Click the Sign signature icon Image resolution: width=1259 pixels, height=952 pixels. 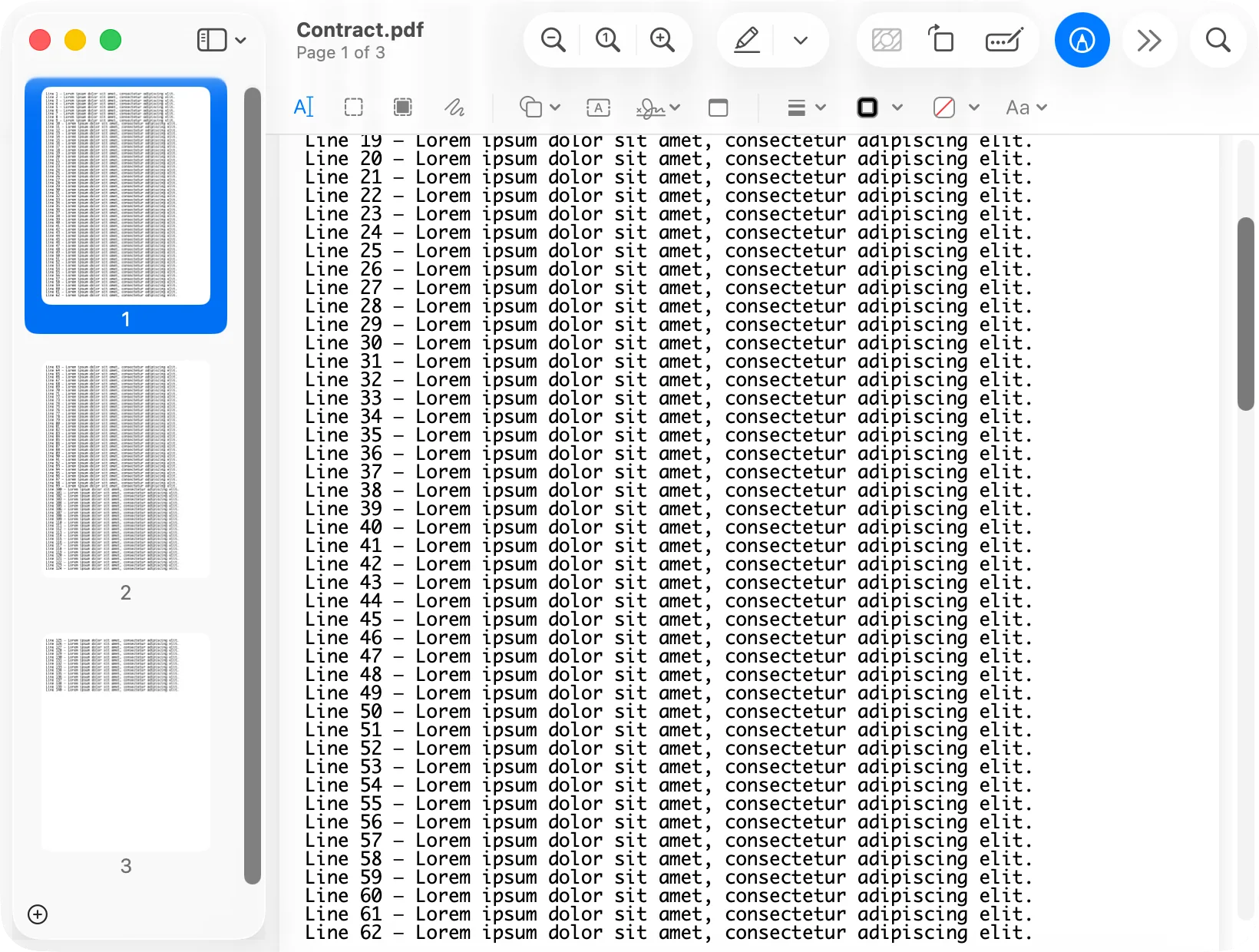pos(651,108)
